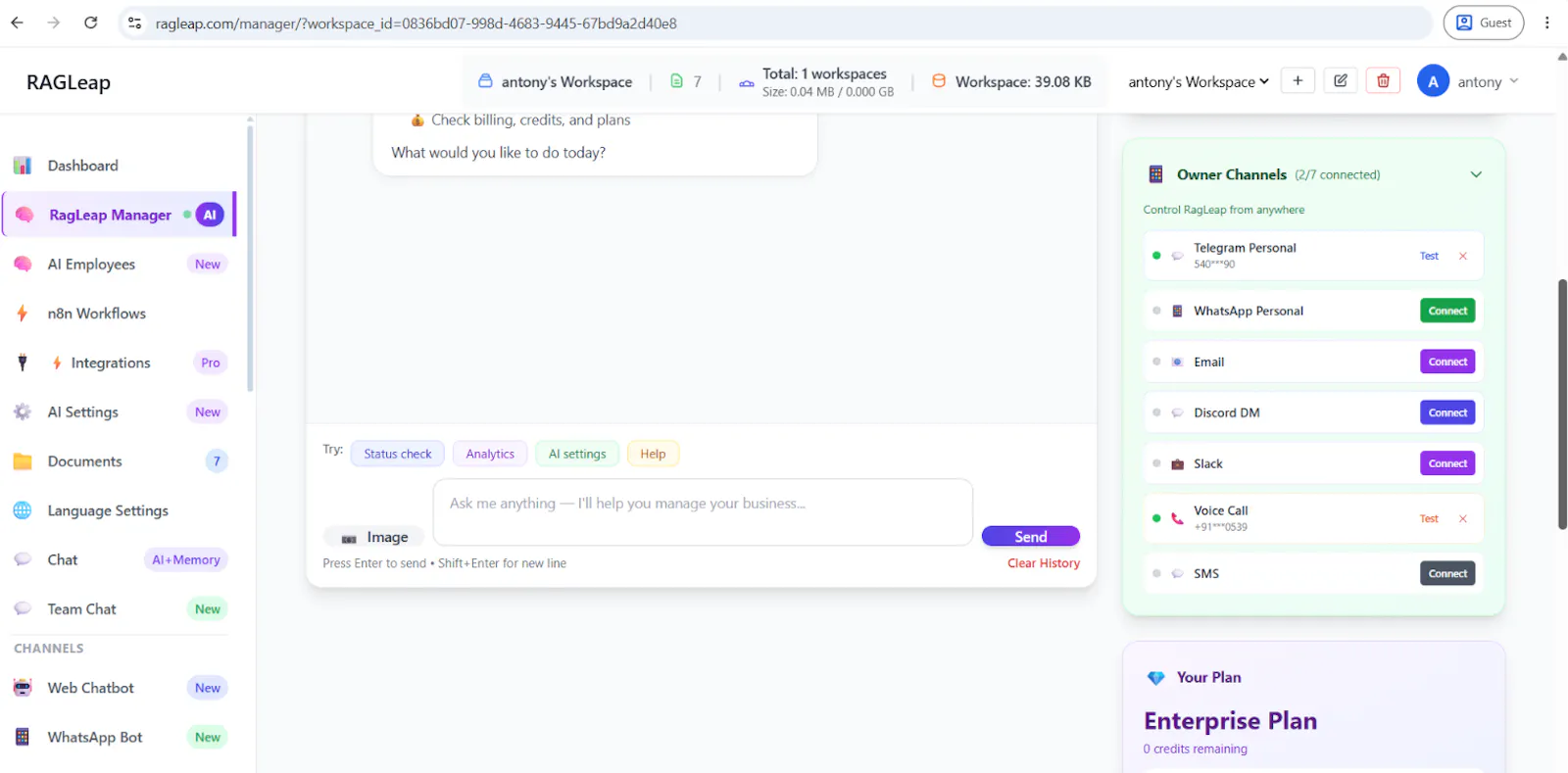
Task: Click the browser back arrow
Action: tap(17, 23)
